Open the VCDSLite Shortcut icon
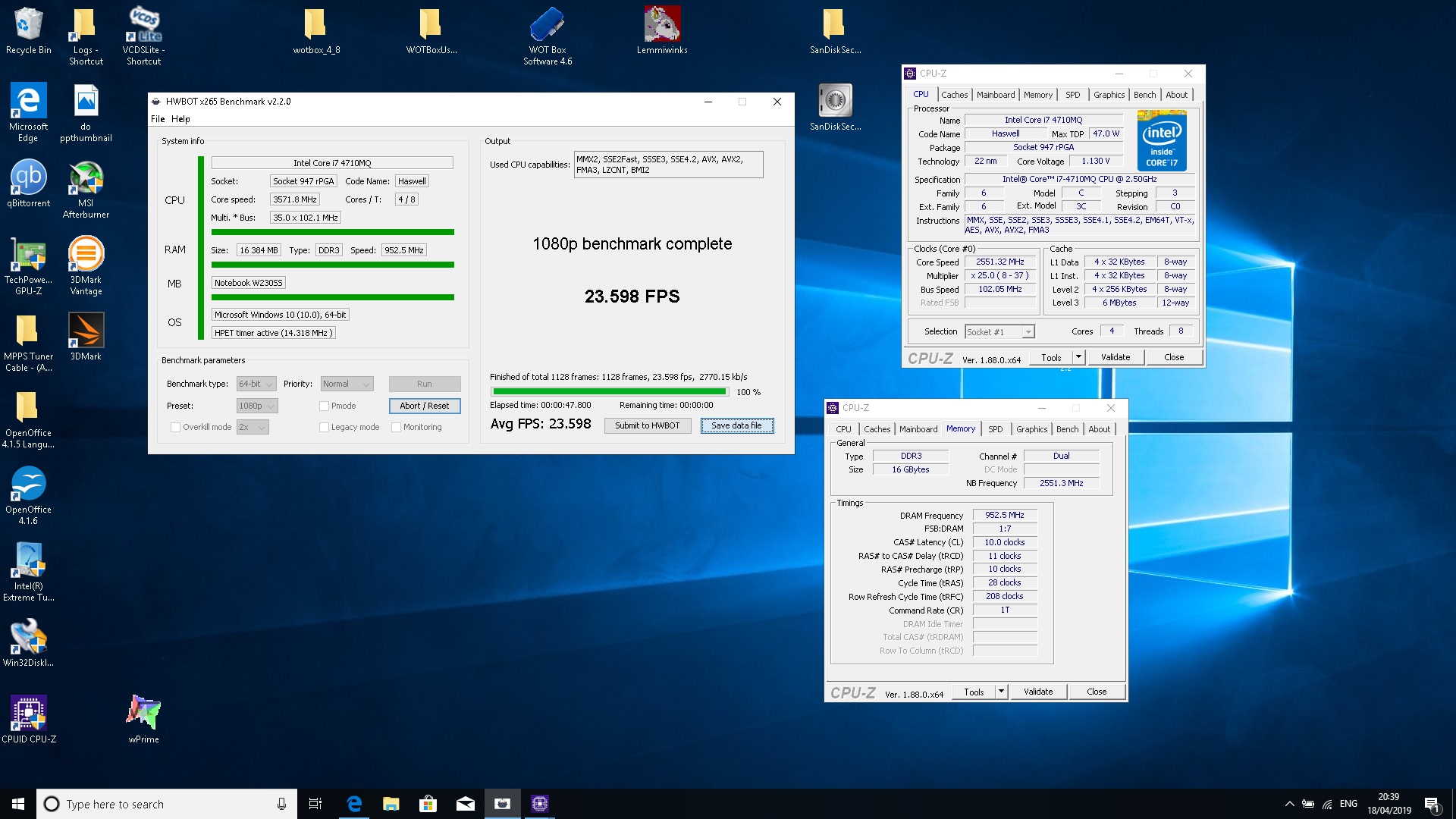1456x819 pixels. coord(143,36)
